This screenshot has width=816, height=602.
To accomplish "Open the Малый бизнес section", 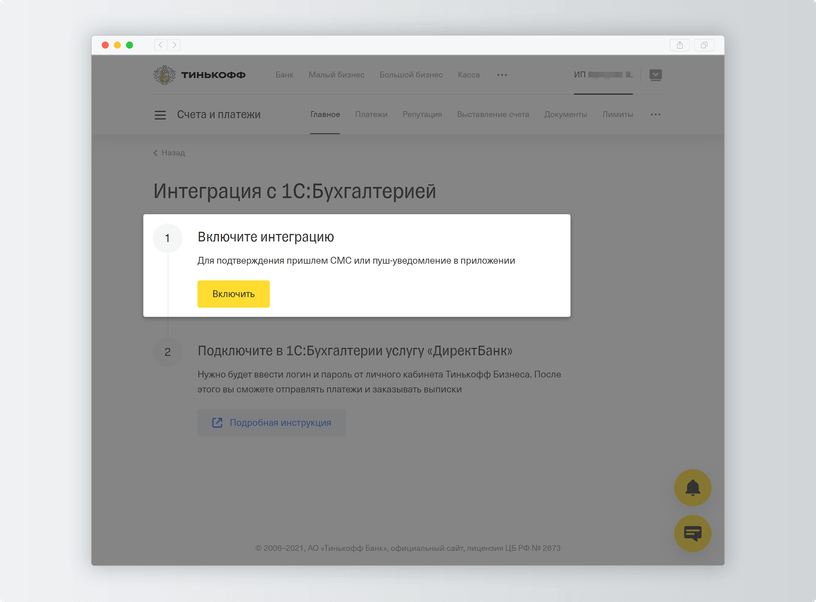I will 336,75.
